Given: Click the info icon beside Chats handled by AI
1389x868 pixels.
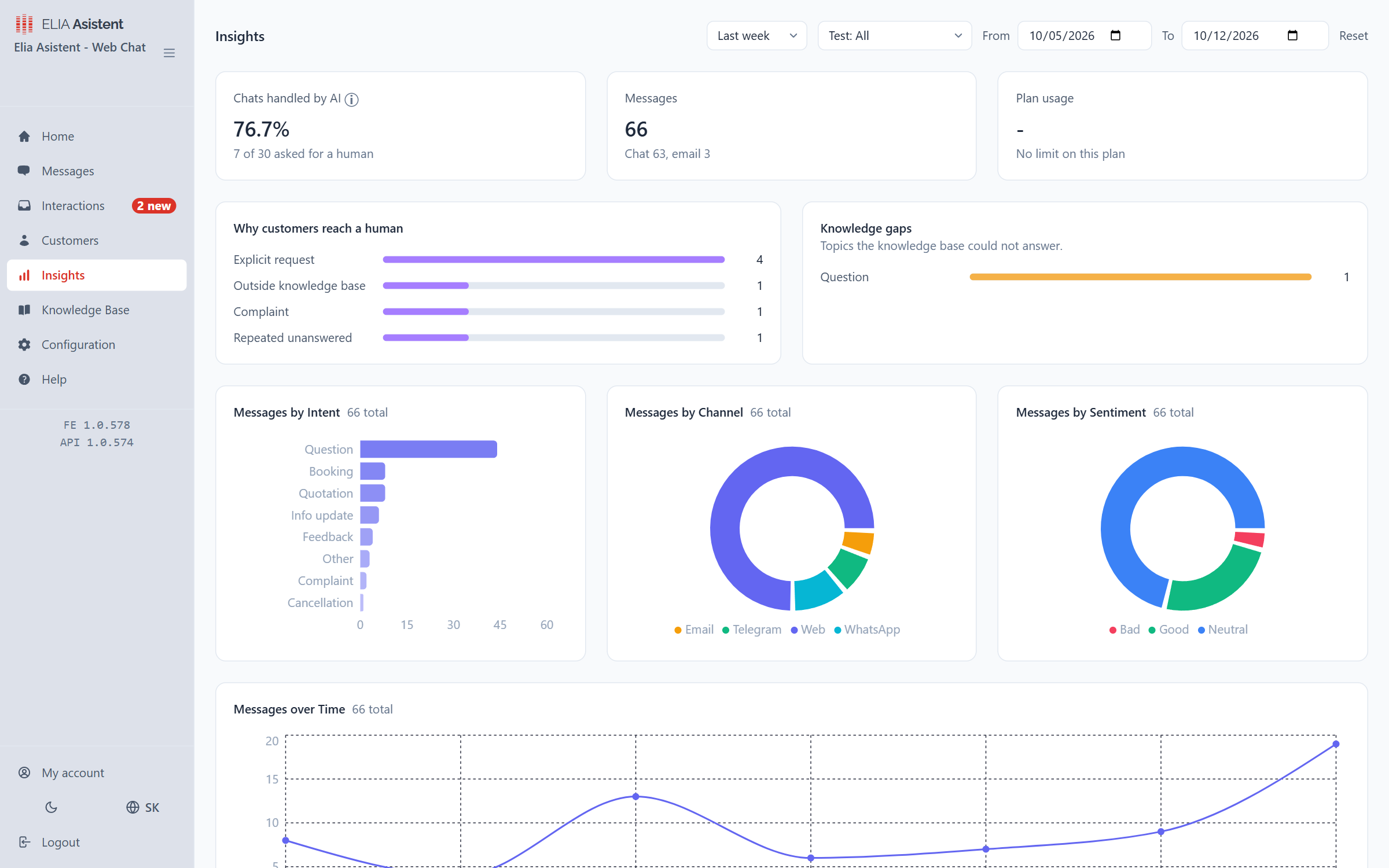Looking at the screenshot, I should click(351, 100).
